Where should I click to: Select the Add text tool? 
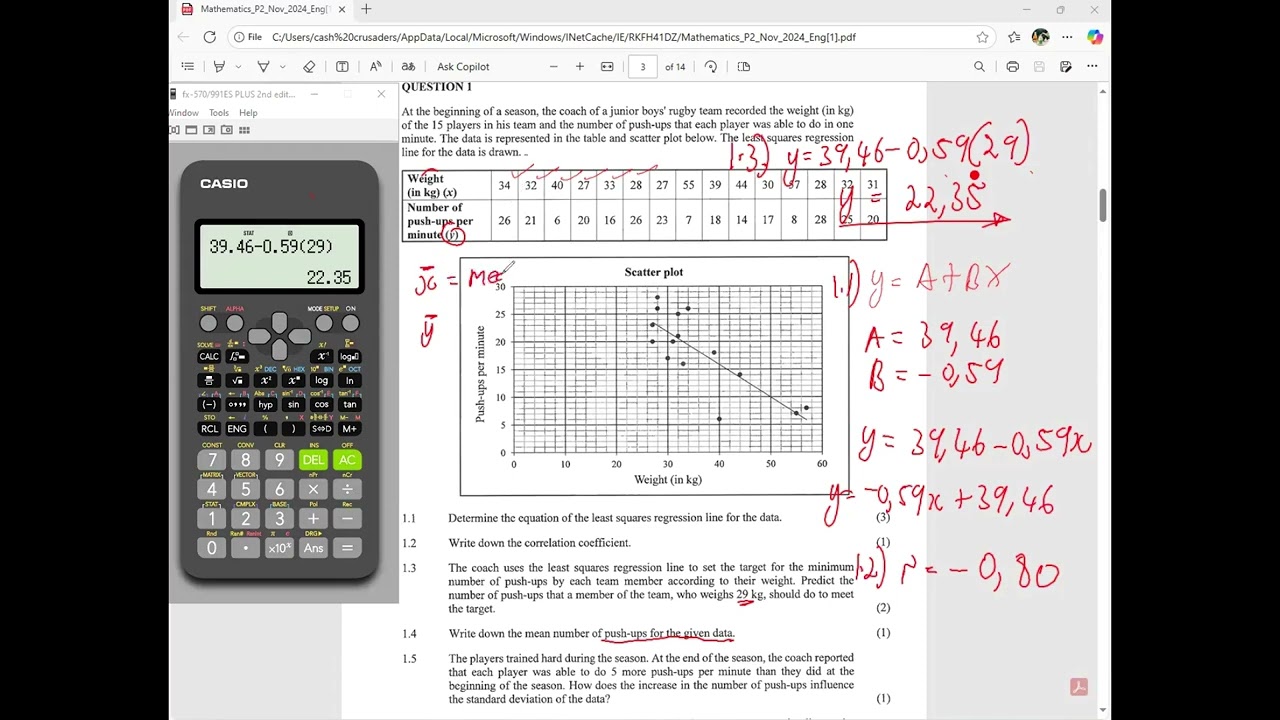342,67
